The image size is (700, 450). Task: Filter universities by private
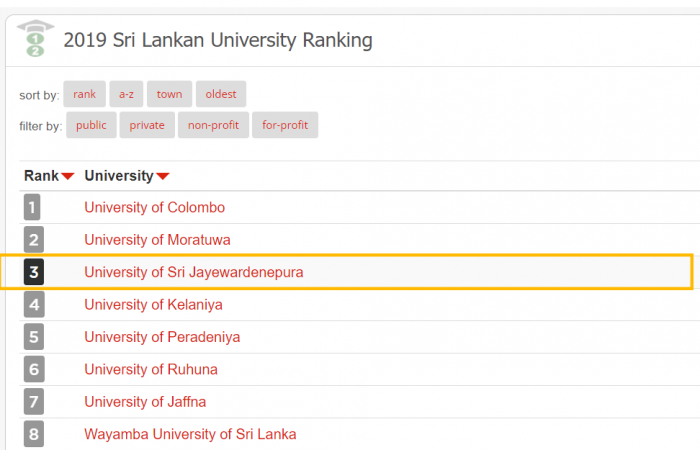pos(147,125)
